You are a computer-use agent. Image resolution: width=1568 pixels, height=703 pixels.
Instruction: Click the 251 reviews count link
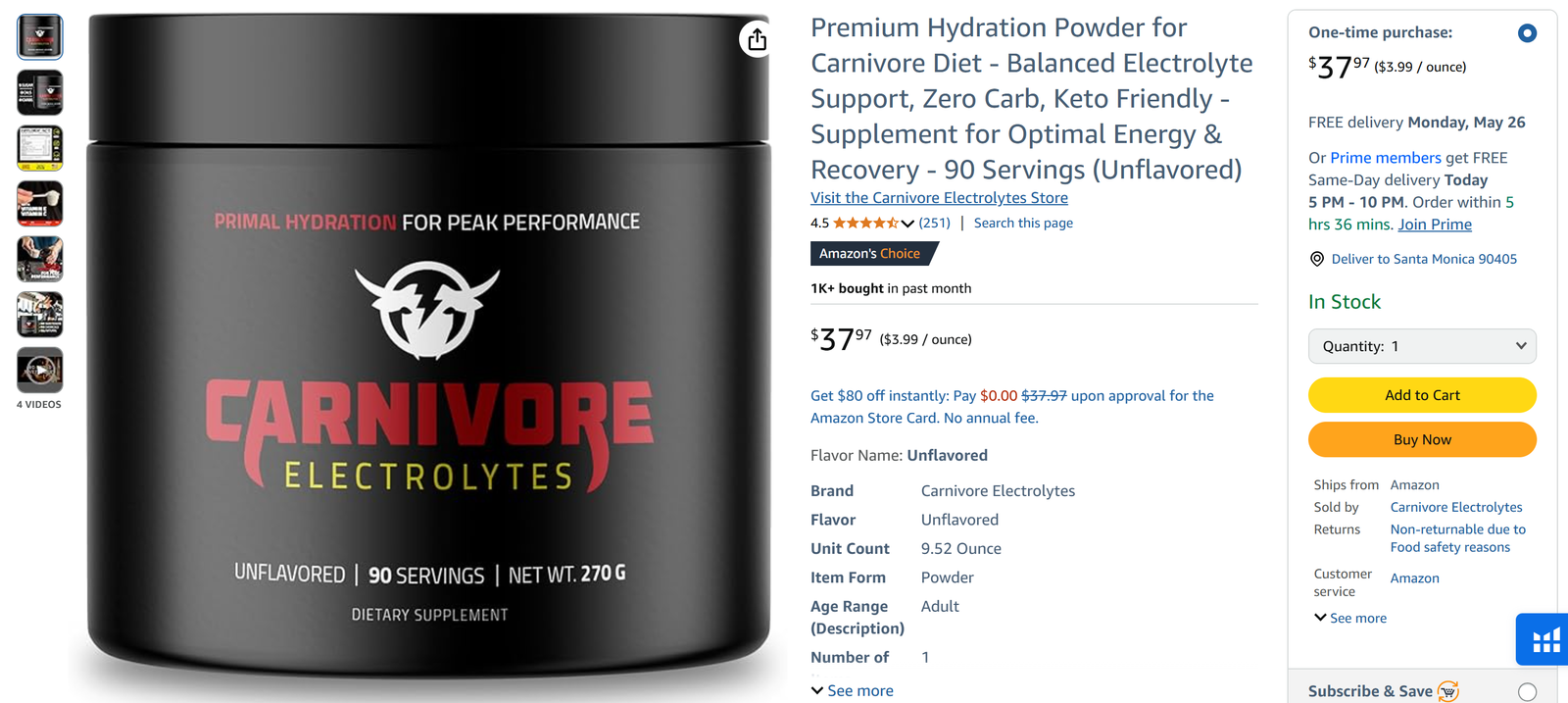[934, 223]
